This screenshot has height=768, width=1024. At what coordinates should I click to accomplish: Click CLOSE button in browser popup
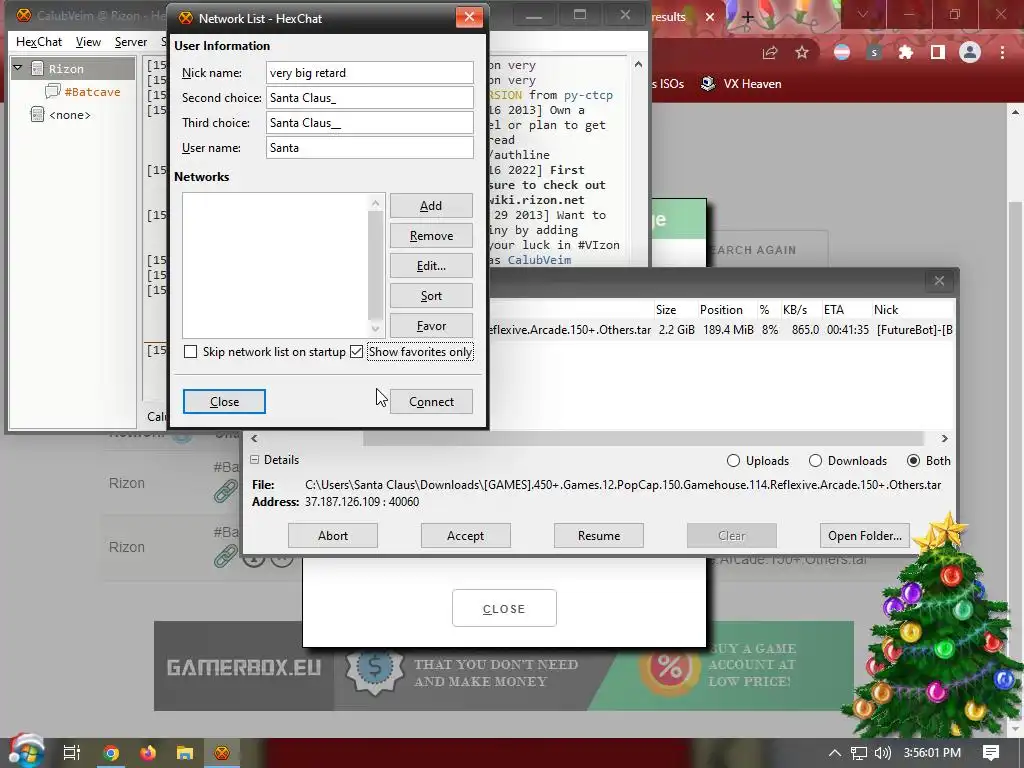(x=504, y=609)
